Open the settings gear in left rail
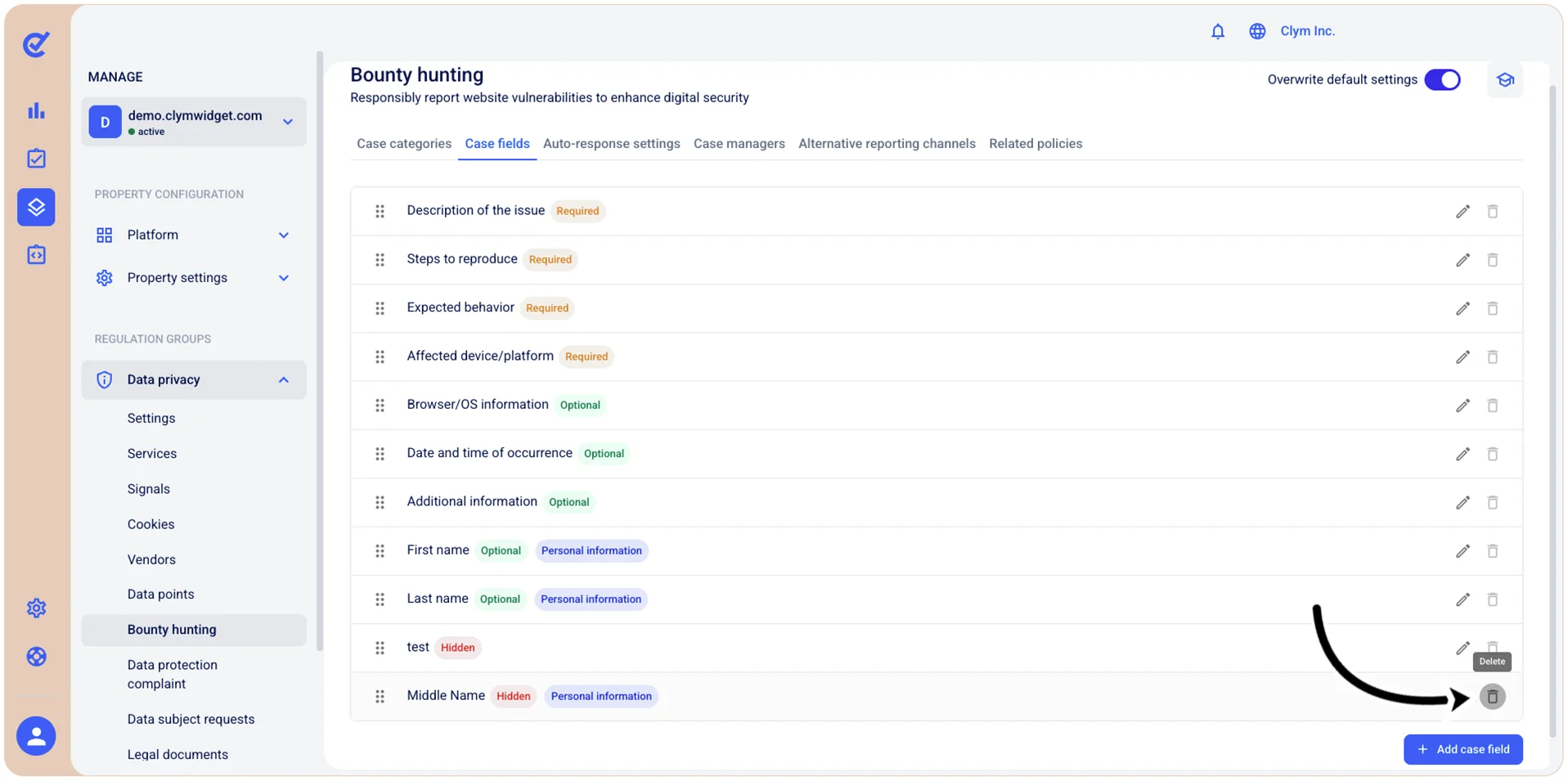 36,608
